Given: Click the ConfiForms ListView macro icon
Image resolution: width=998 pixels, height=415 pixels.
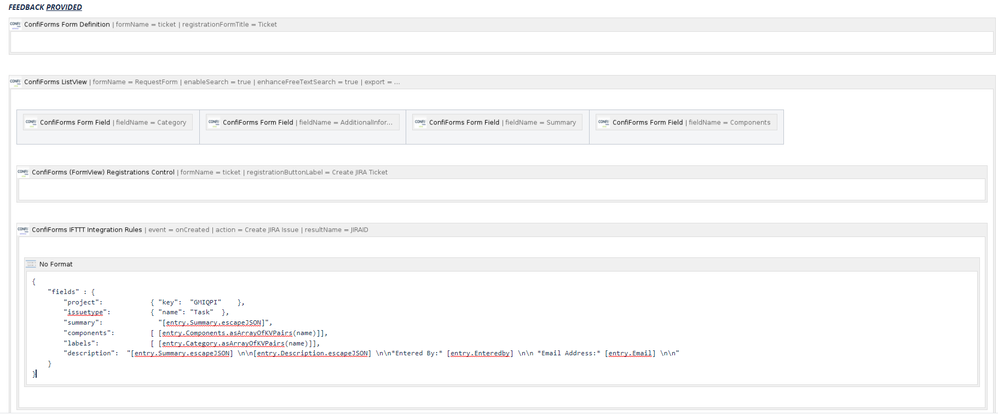Looking at the screenshot, I should pyautogui.click(x=15, y=82).
